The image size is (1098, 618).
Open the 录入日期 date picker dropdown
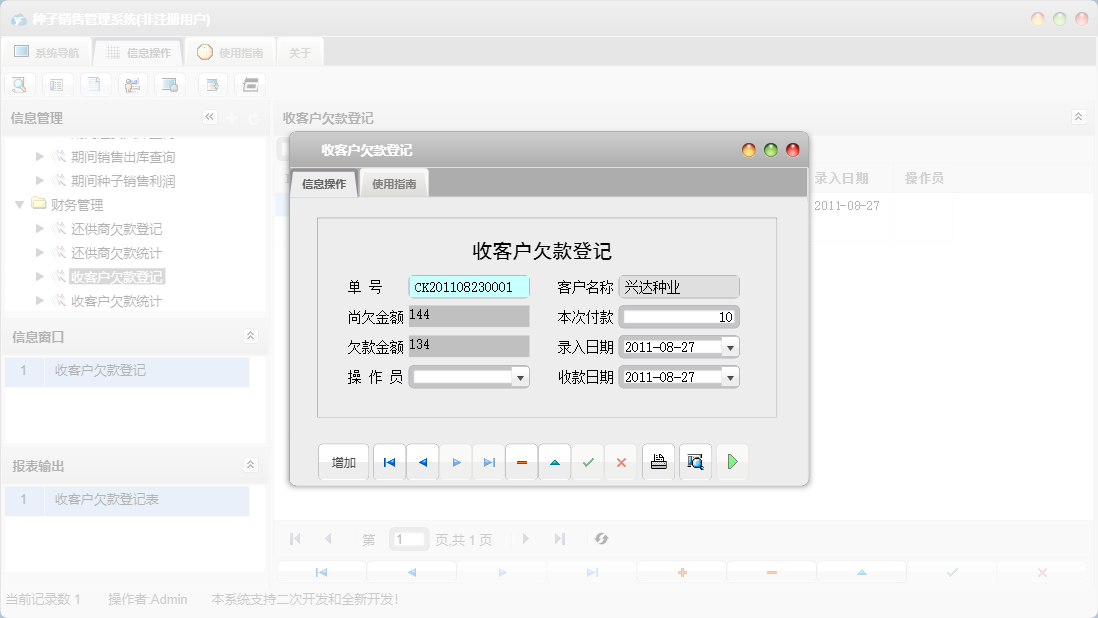731,346
